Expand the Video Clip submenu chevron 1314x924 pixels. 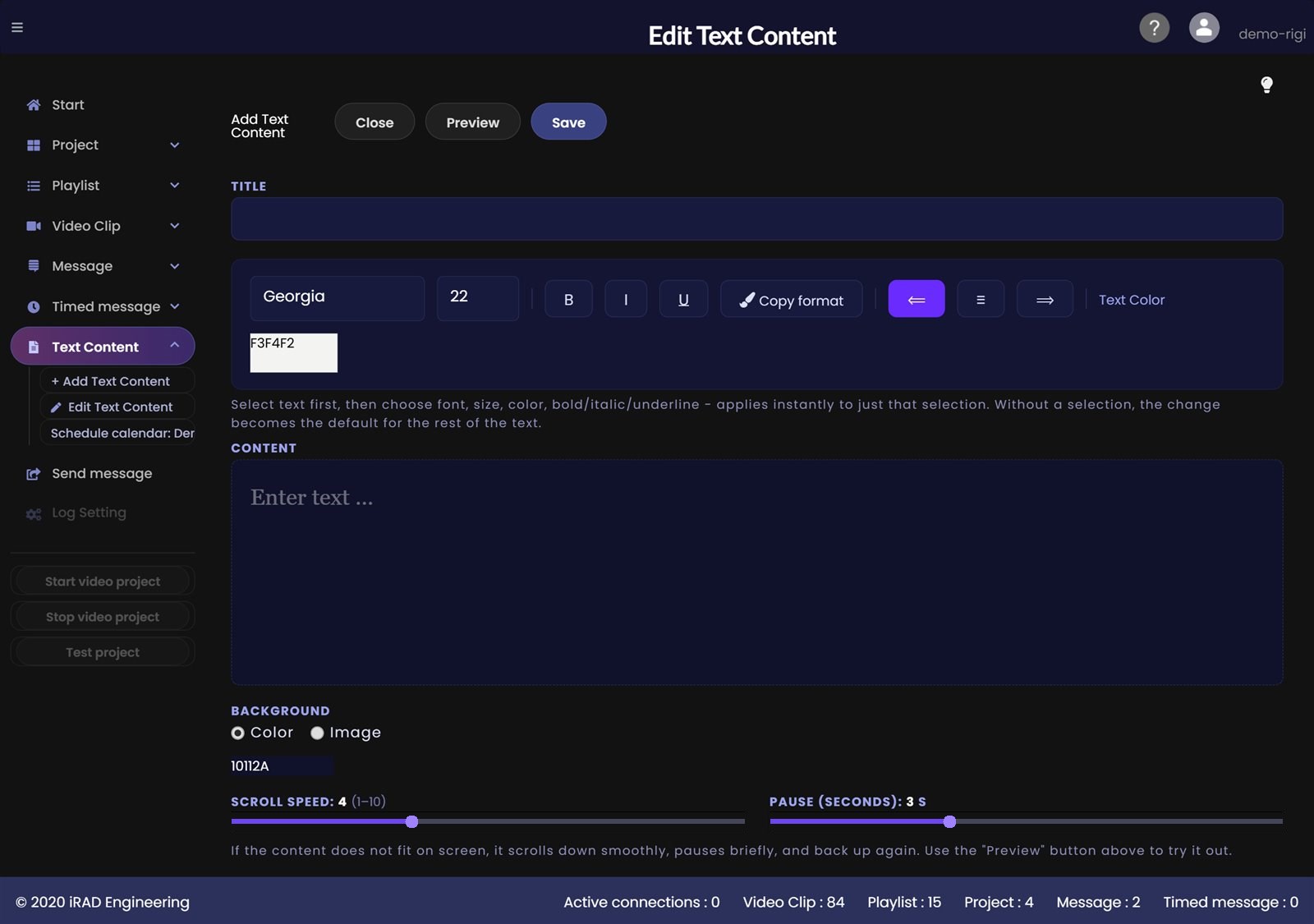point(174,226)
